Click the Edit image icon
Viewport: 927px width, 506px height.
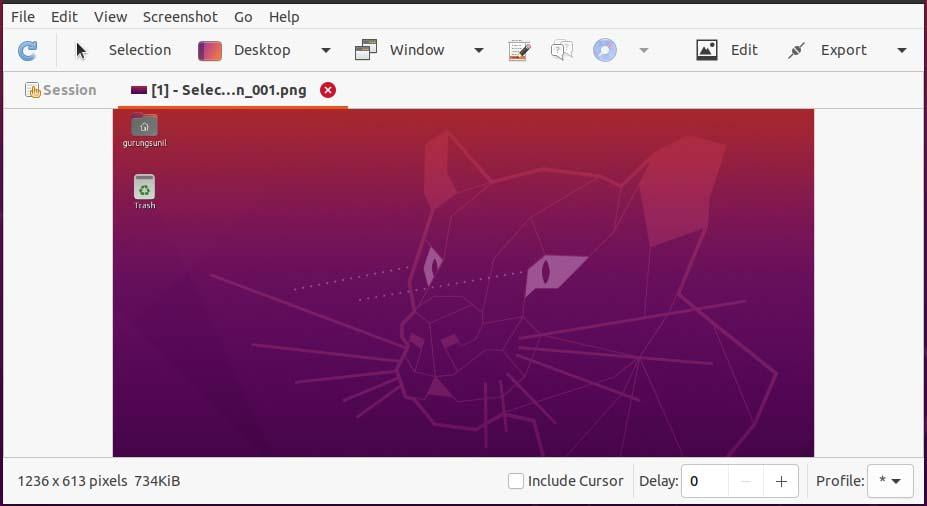click(x=706, y=50)
